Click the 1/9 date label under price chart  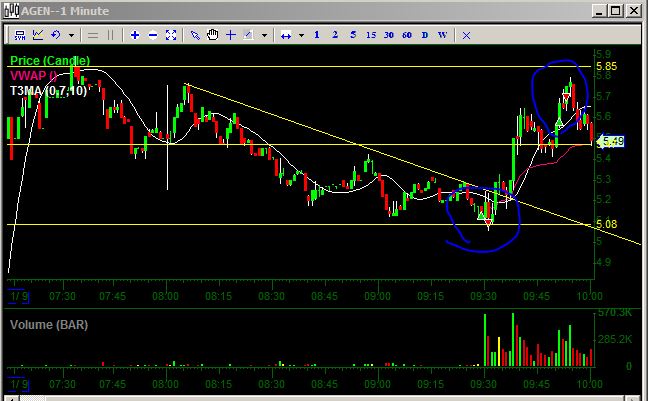[17, 296]
